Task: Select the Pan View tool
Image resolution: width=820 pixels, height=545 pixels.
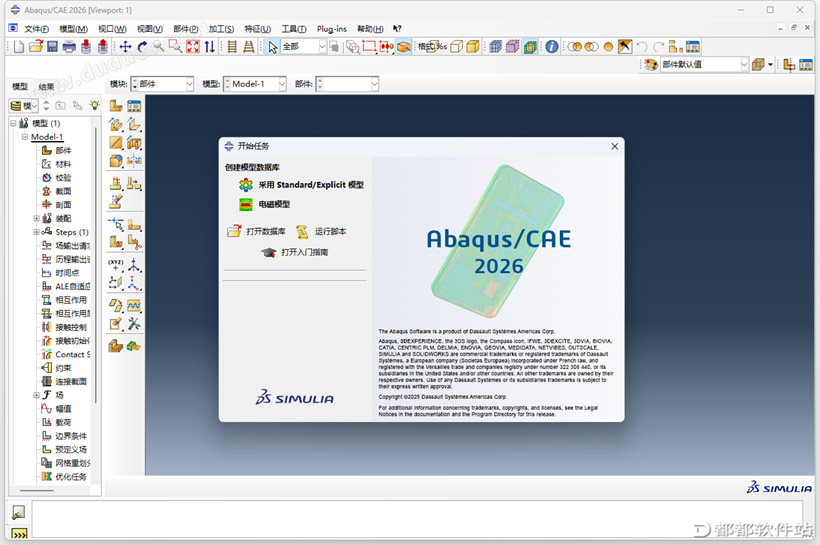Action: click(x=126, y=47)
